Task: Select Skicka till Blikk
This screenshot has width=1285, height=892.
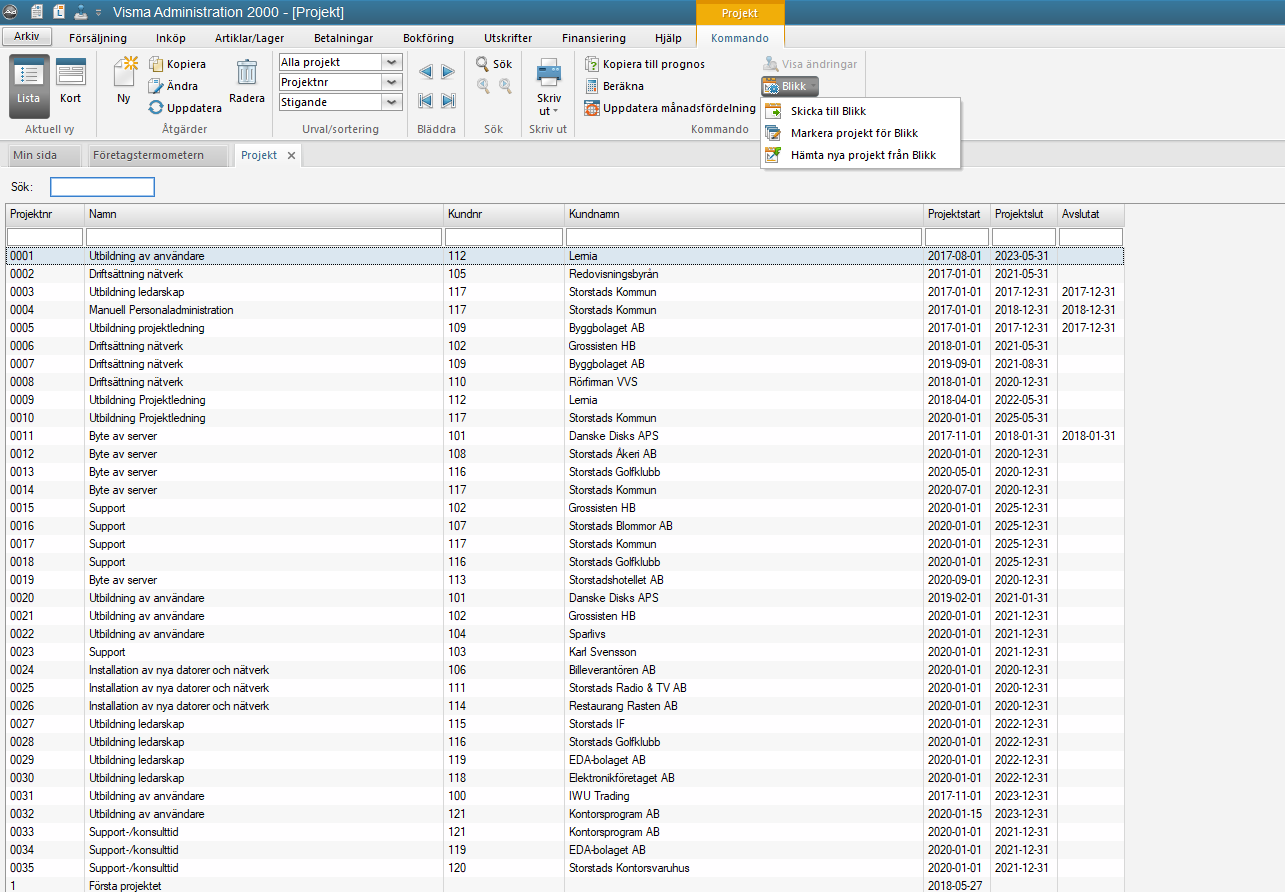Action: (x=828, y=111)
